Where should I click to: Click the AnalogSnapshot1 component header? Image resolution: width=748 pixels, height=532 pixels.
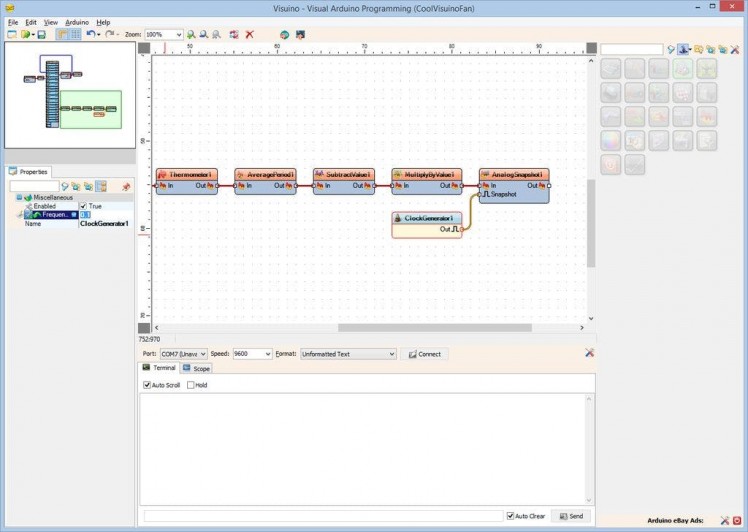pyautogui.click(x=514, y=174)
